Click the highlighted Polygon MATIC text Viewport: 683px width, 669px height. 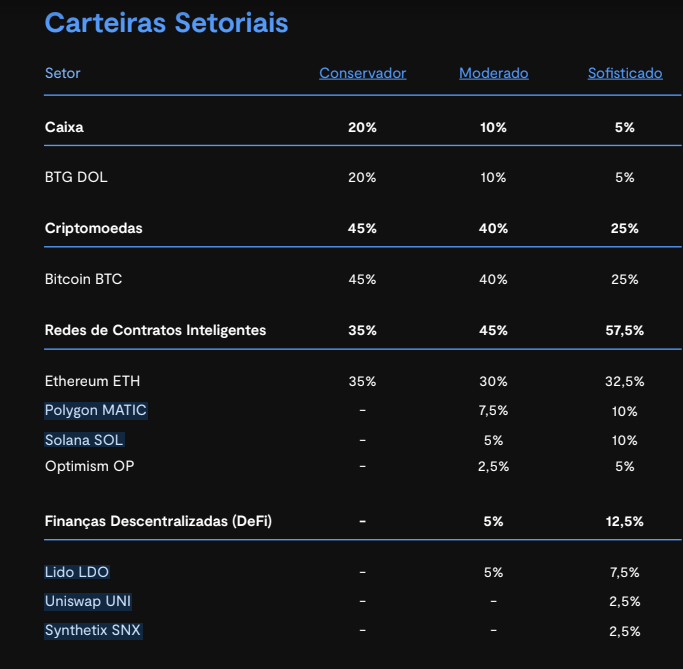coord(96,410)
